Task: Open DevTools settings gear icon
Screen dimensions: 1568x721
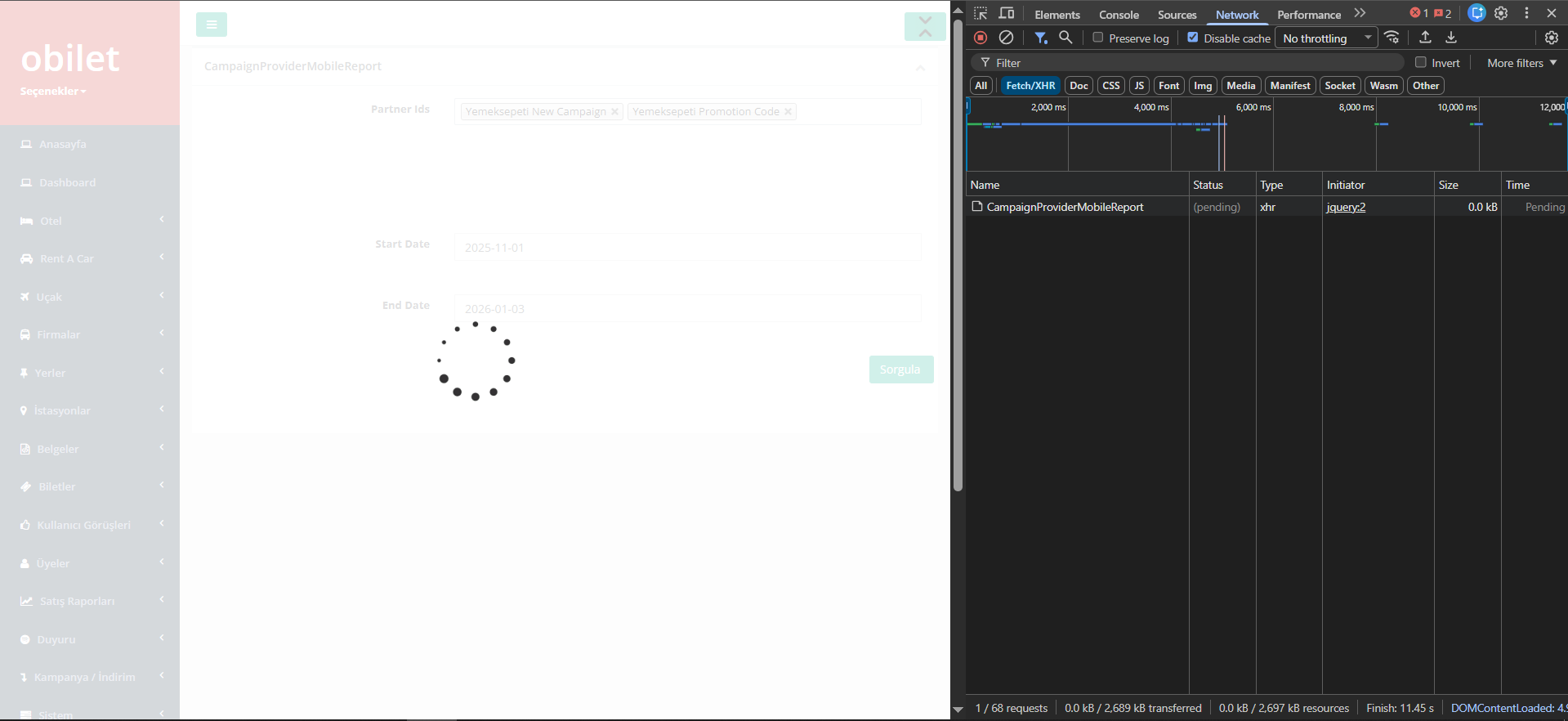Action: tap(1501, 13)
